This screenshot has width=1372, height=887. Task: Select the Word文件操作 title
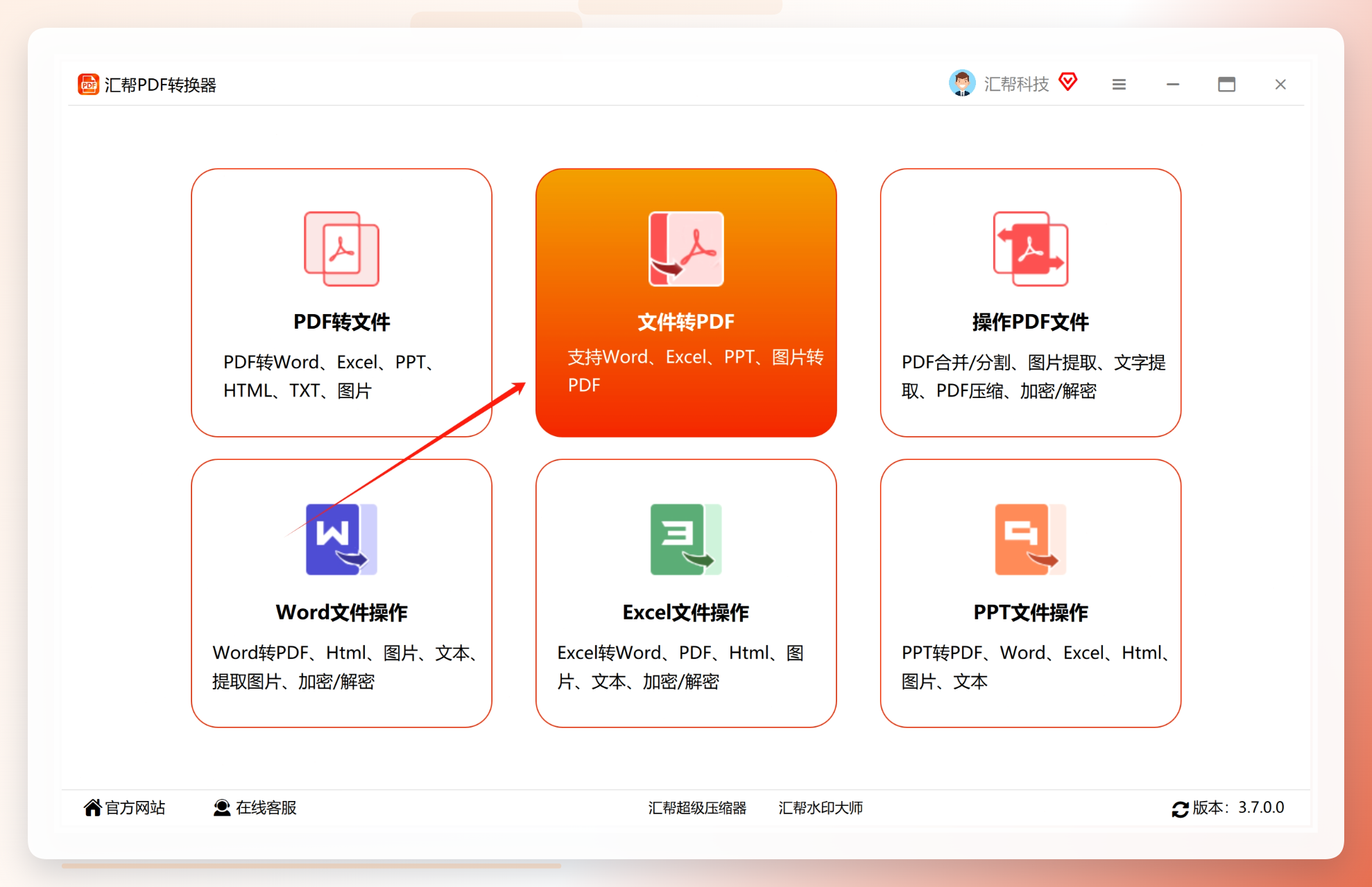coord(341,612)
